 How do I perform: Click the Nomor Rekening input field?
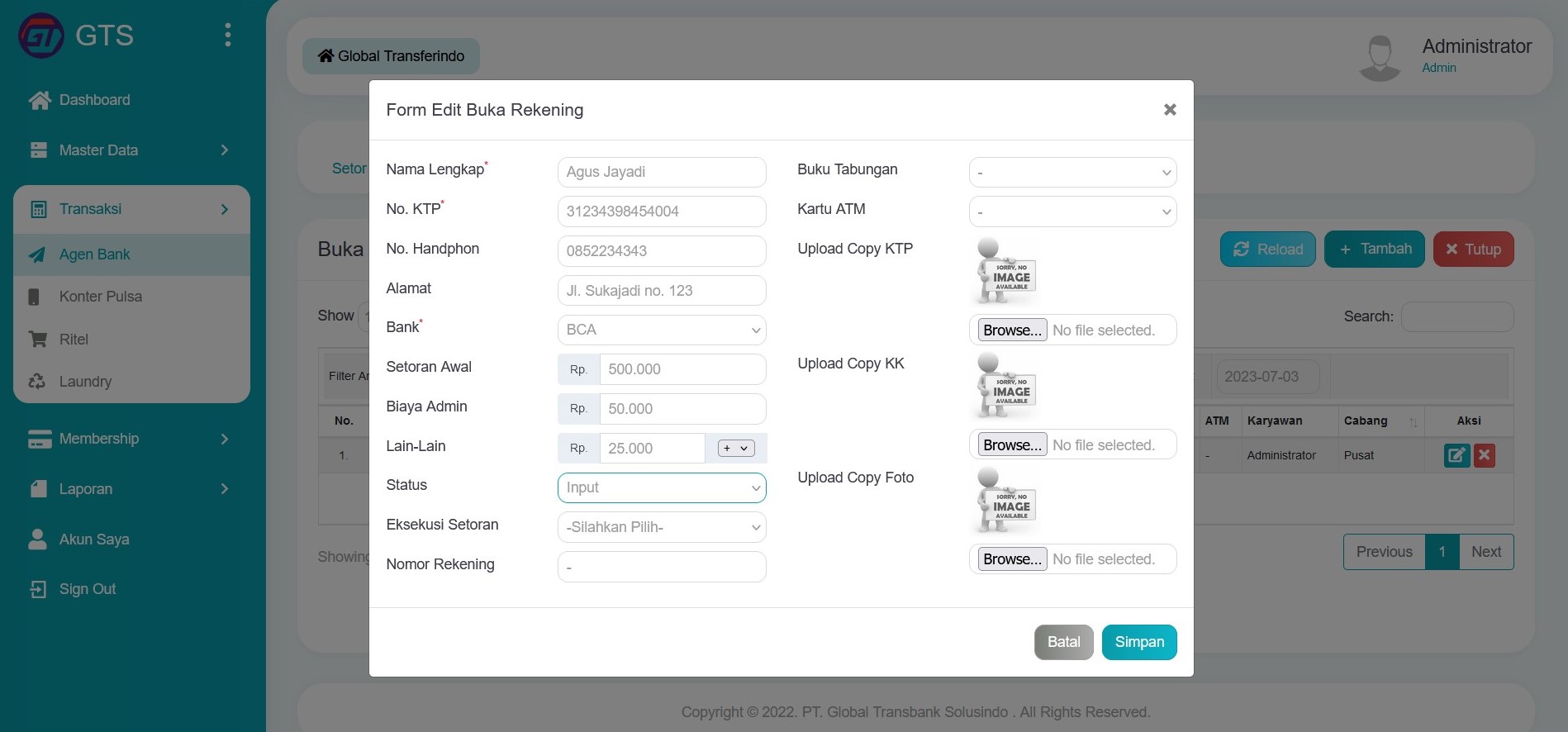click(x=662, y=567)
